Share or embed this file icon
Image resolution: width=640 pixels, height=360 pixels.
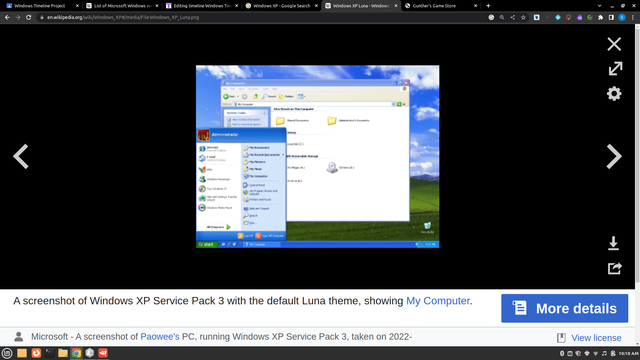(x=614, y=268)
